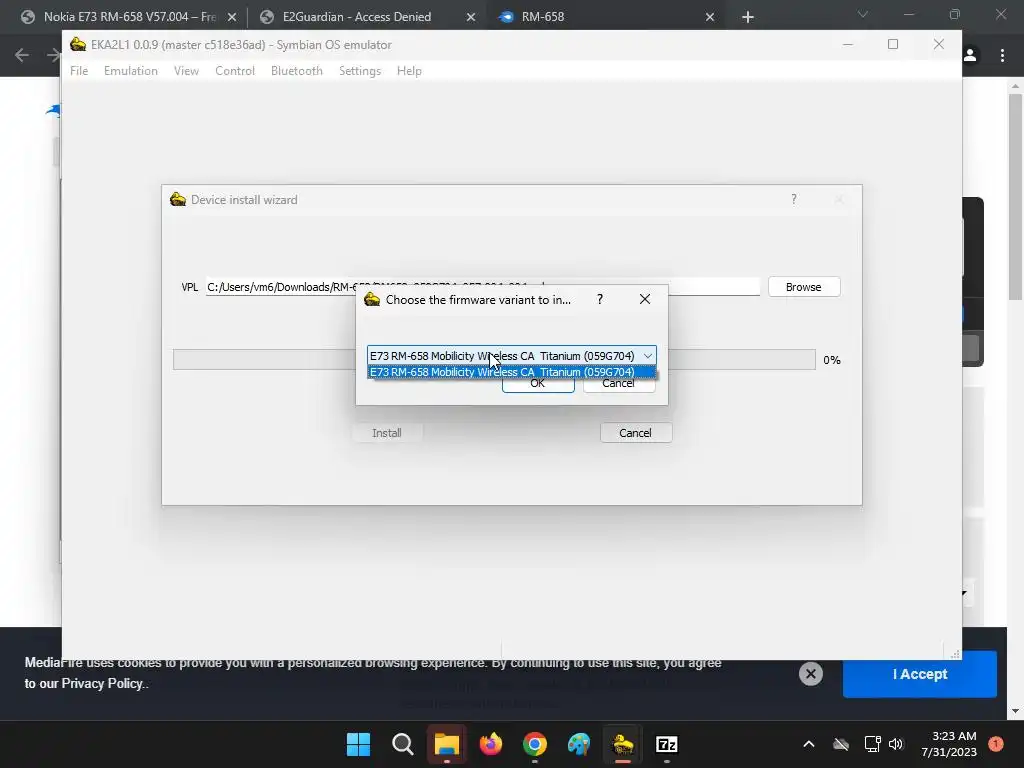
Task: Open the File menu in EKA2L1
Action: tap(79, 71)
